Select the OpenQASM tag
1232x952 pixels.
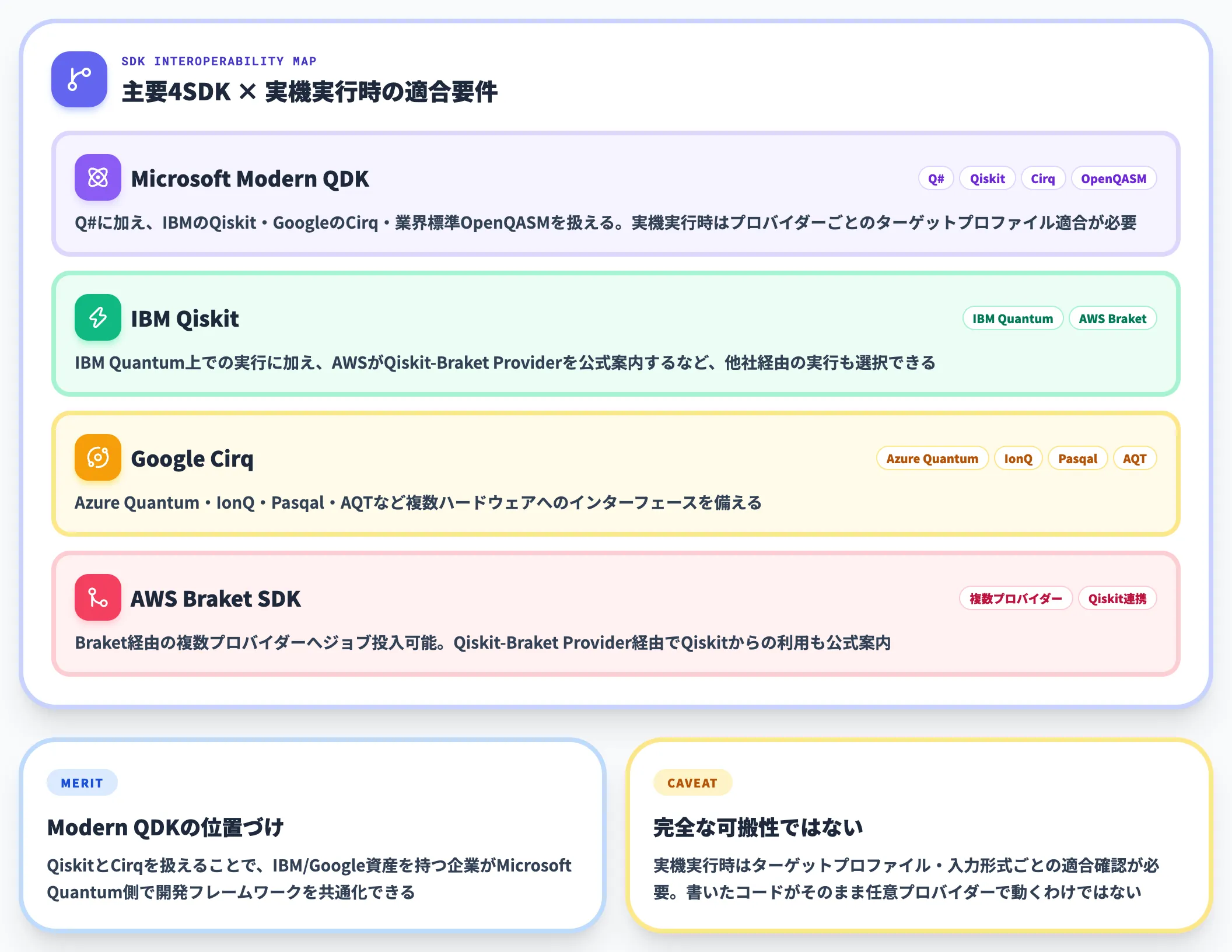click(x=1114, y=178)
